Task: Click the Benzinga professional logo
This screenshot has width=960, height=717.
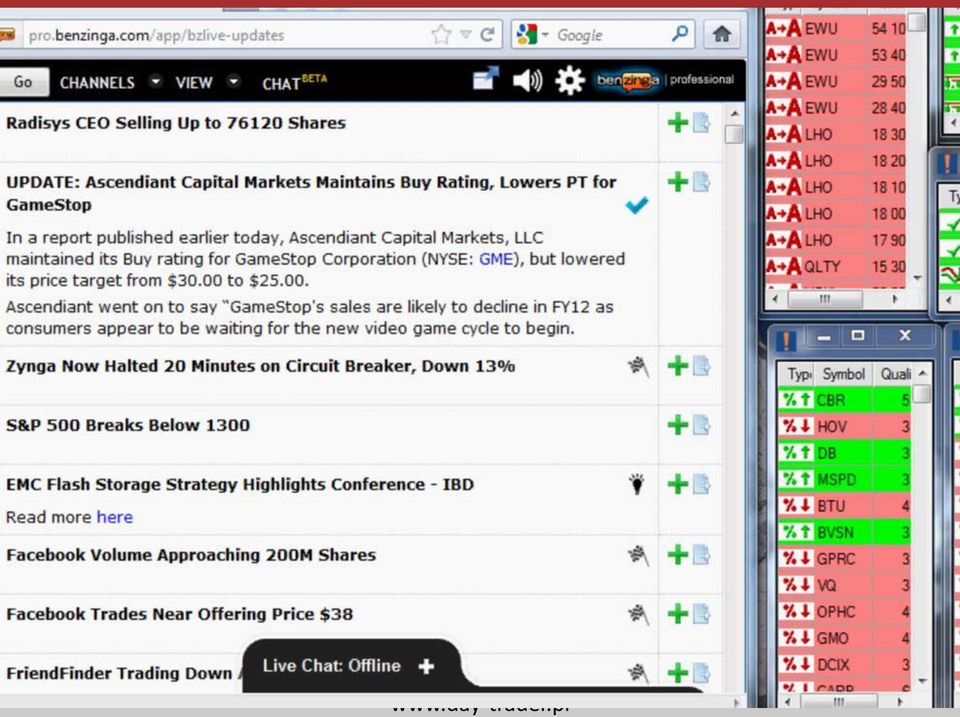Action: point(666,80)
